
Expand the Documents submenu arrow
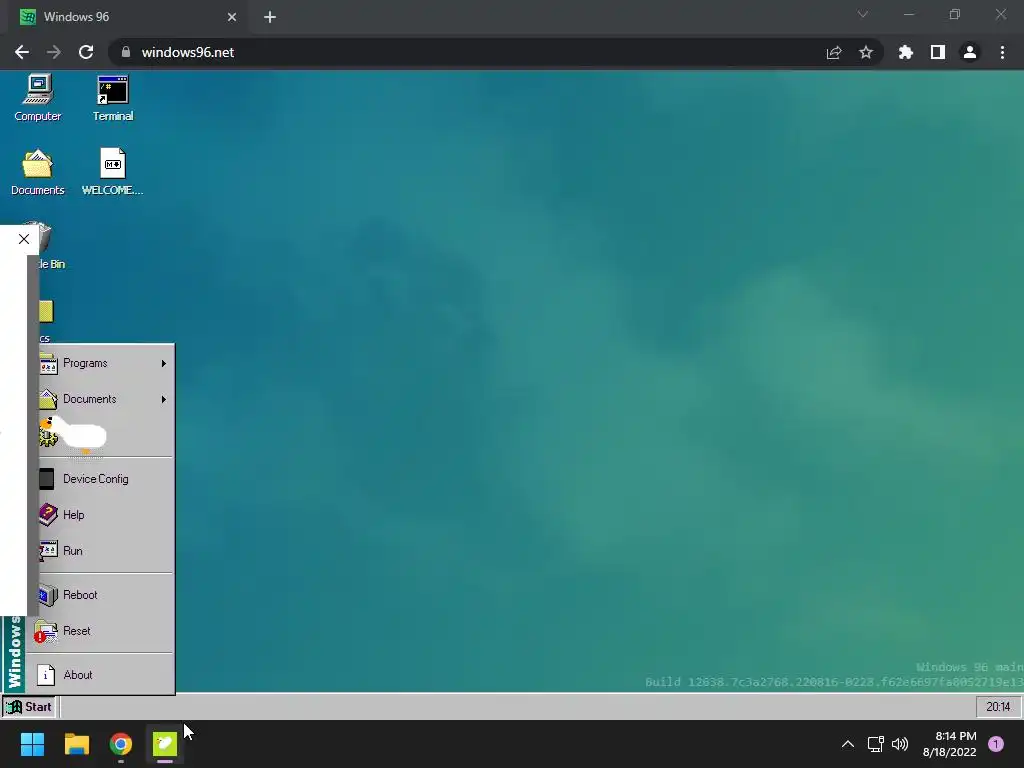pyautogui.click(x=163, y=399)
